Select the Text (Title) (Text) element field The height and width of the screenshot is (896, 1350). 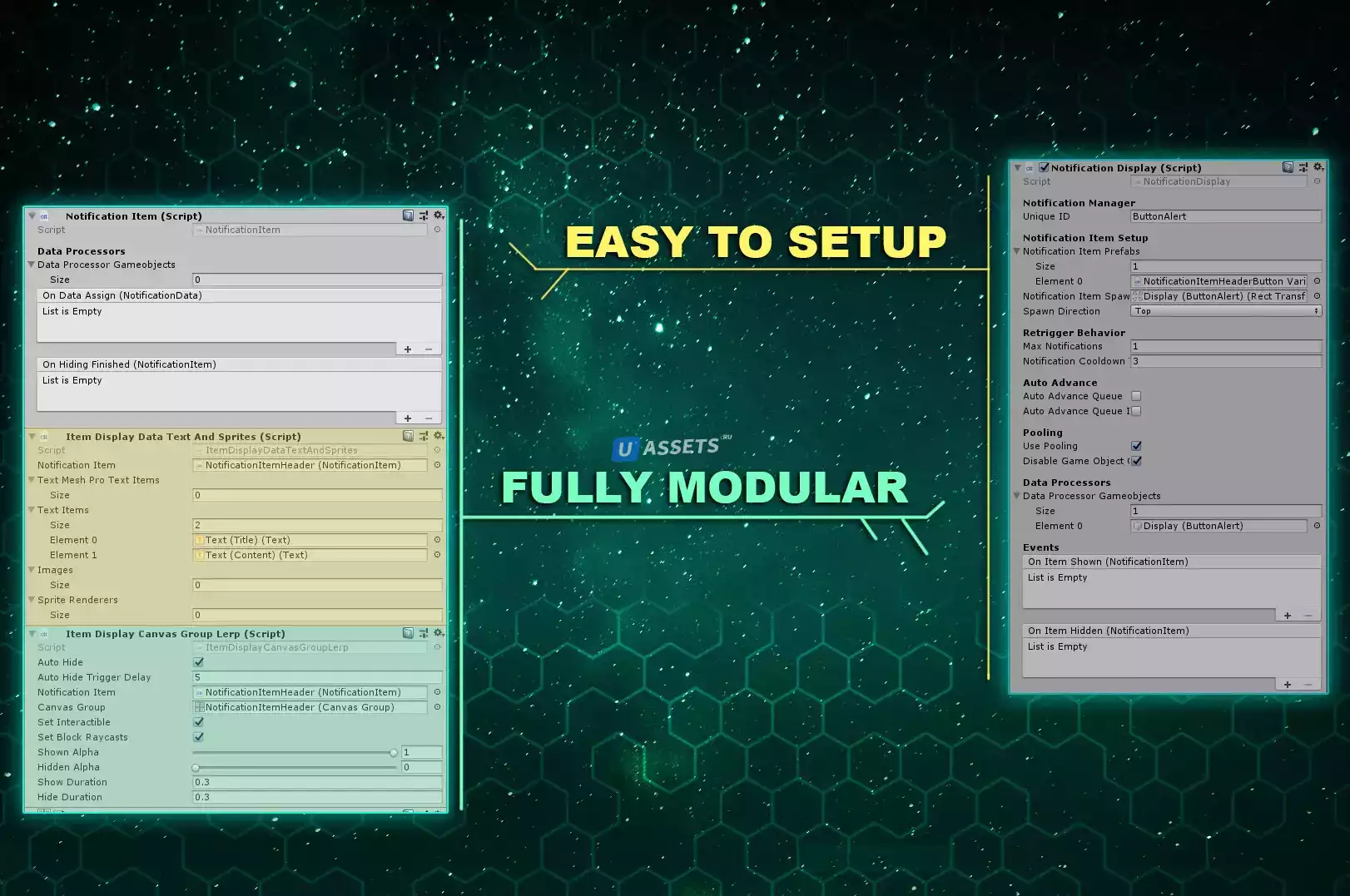pos(310,540)
